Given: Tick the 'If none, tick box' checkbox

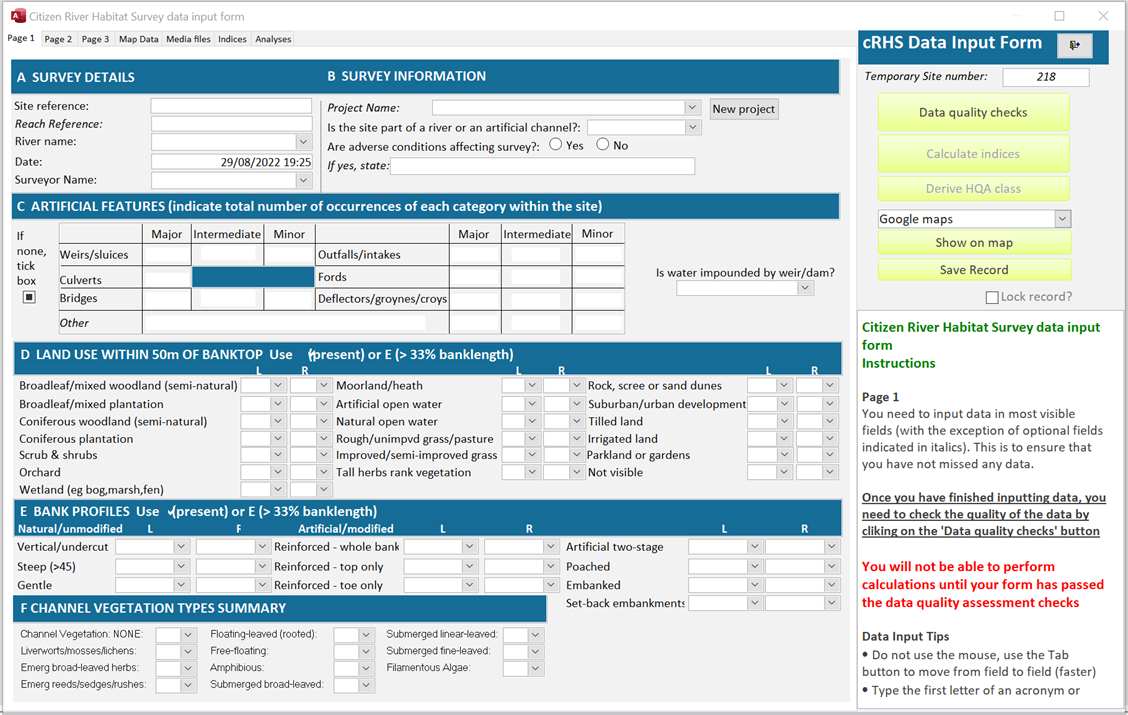Looking at the screenshot, I should point(29,296).
